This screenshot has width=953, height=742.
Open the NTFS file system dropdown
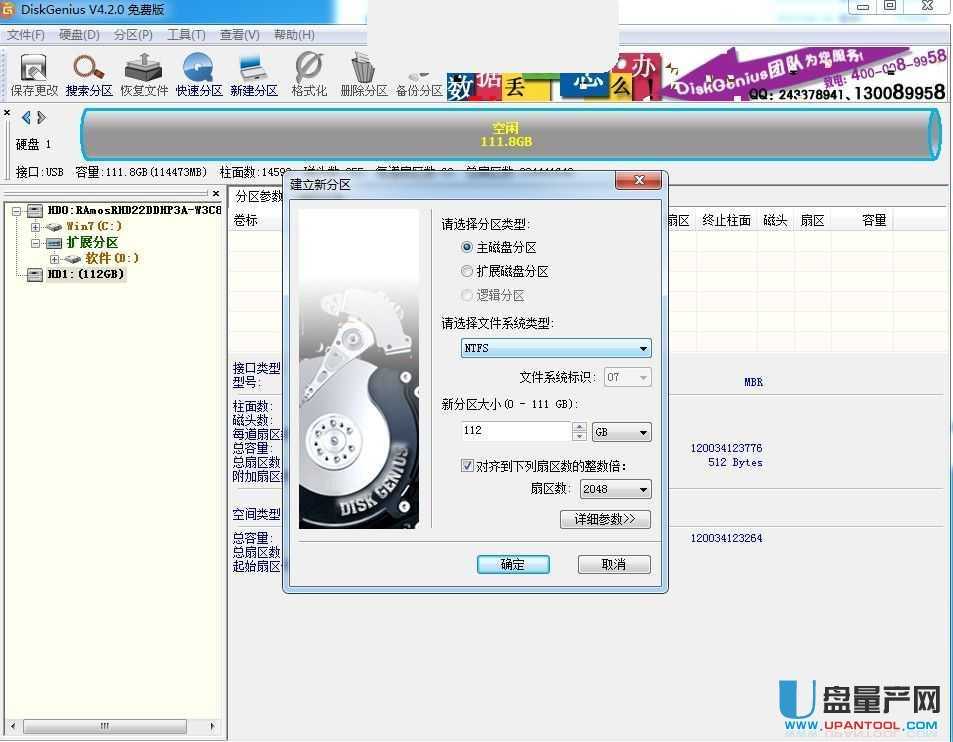pyautogui.click(x=645, y=348)
